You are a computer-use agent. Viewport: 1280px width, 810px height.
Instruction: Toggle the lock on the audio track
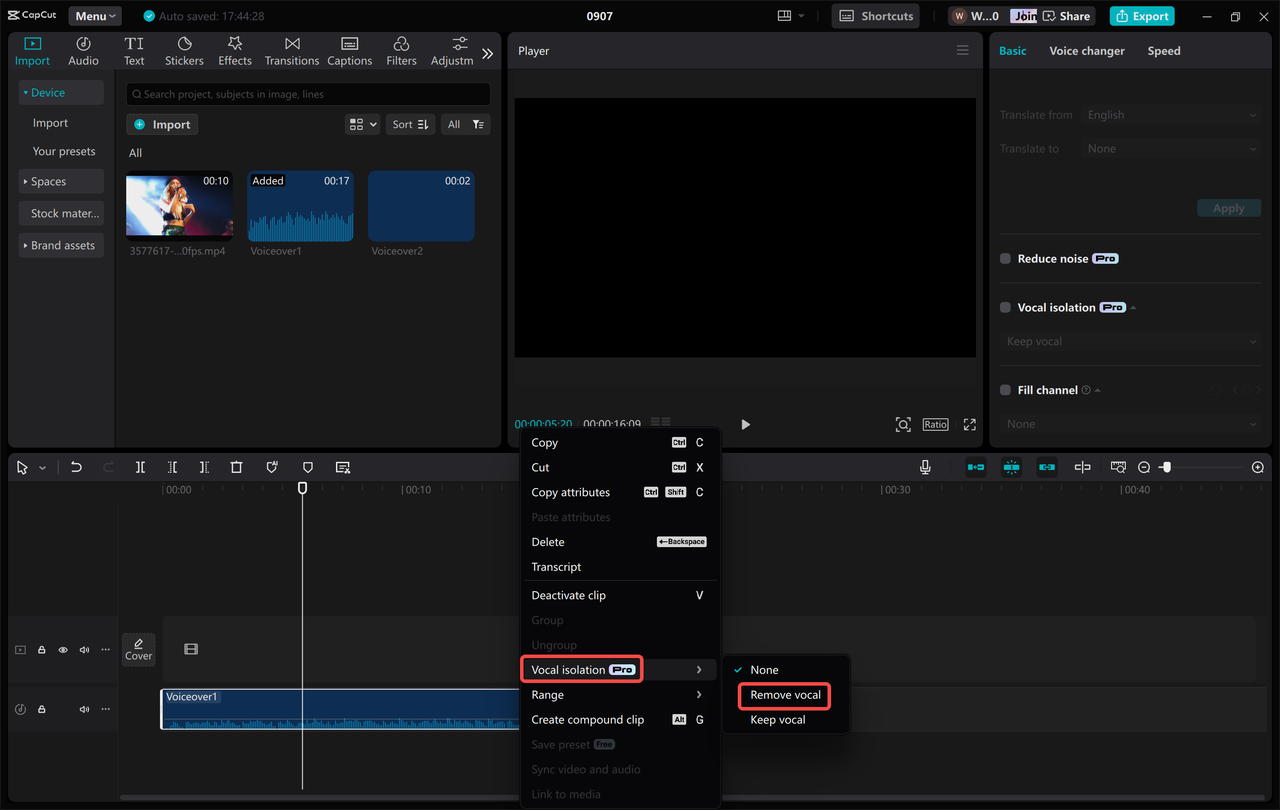42,709
